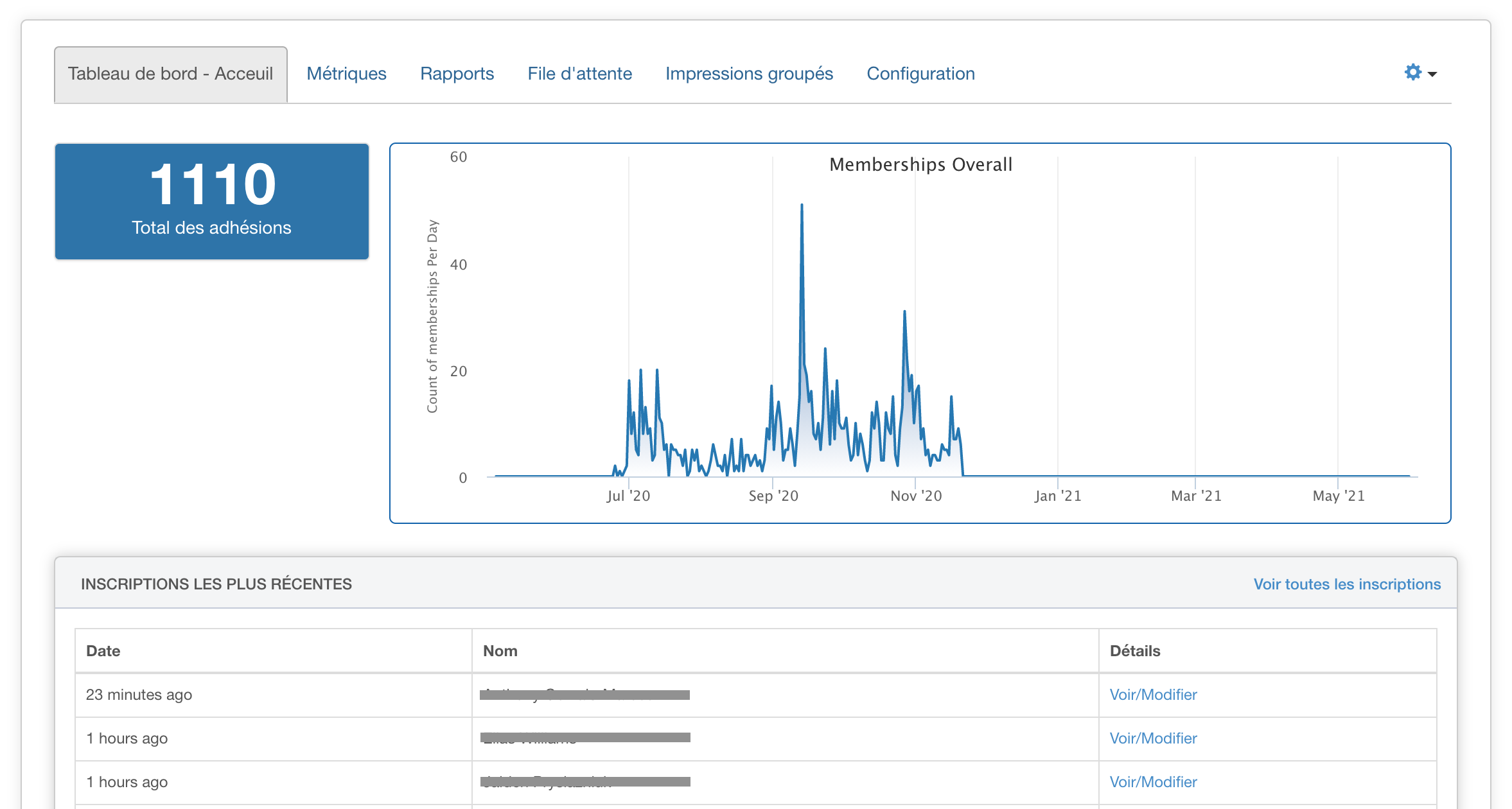This screenshot has width=1512, height=809.
Task: Click the settings gear icon
Action: [1412, 73]
